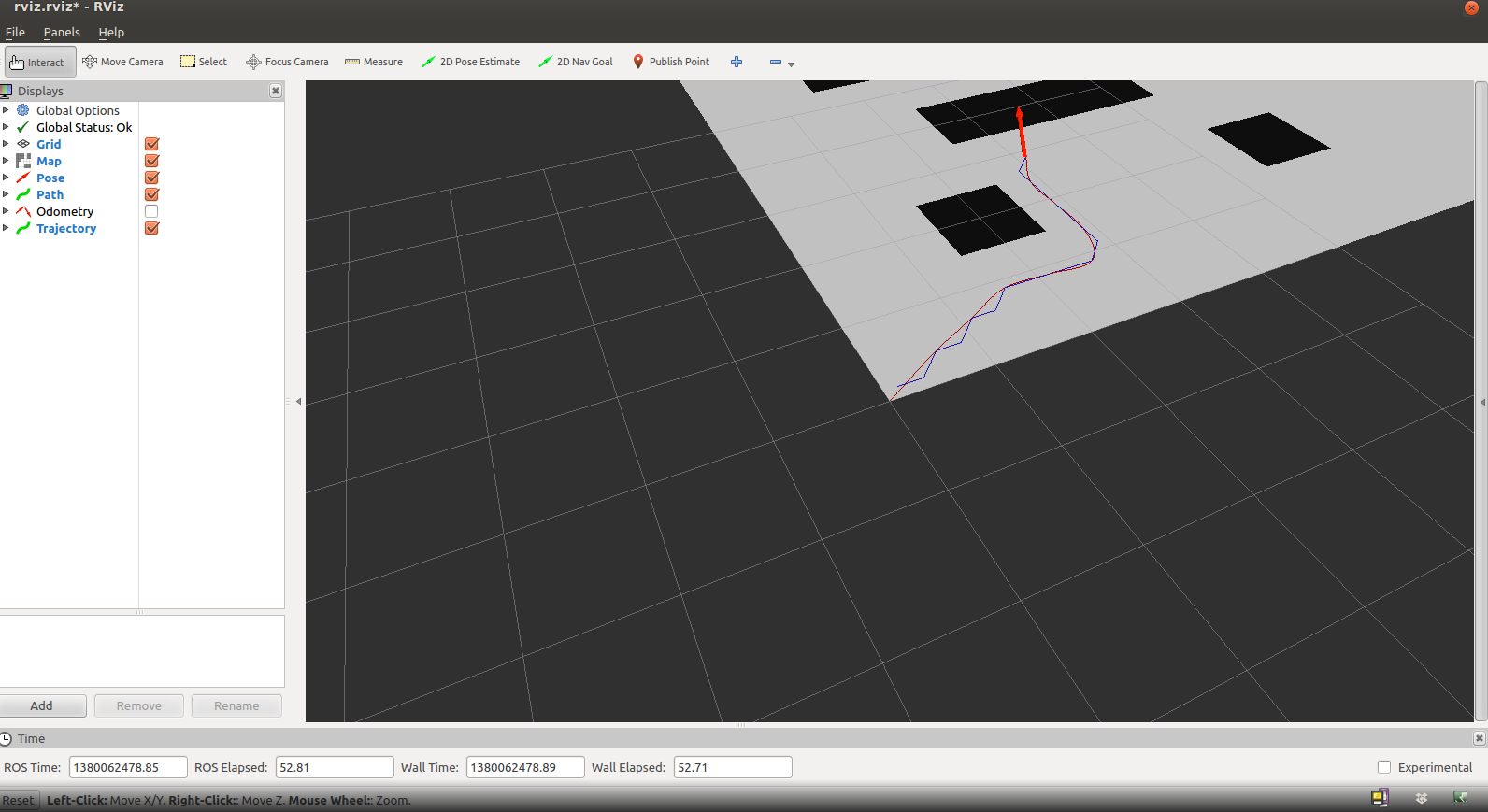This screenshot has height=812, width=1488.
Task: Click the blue minus remove-tool icon
Action: pyautogui.click(x=776, y=62)
